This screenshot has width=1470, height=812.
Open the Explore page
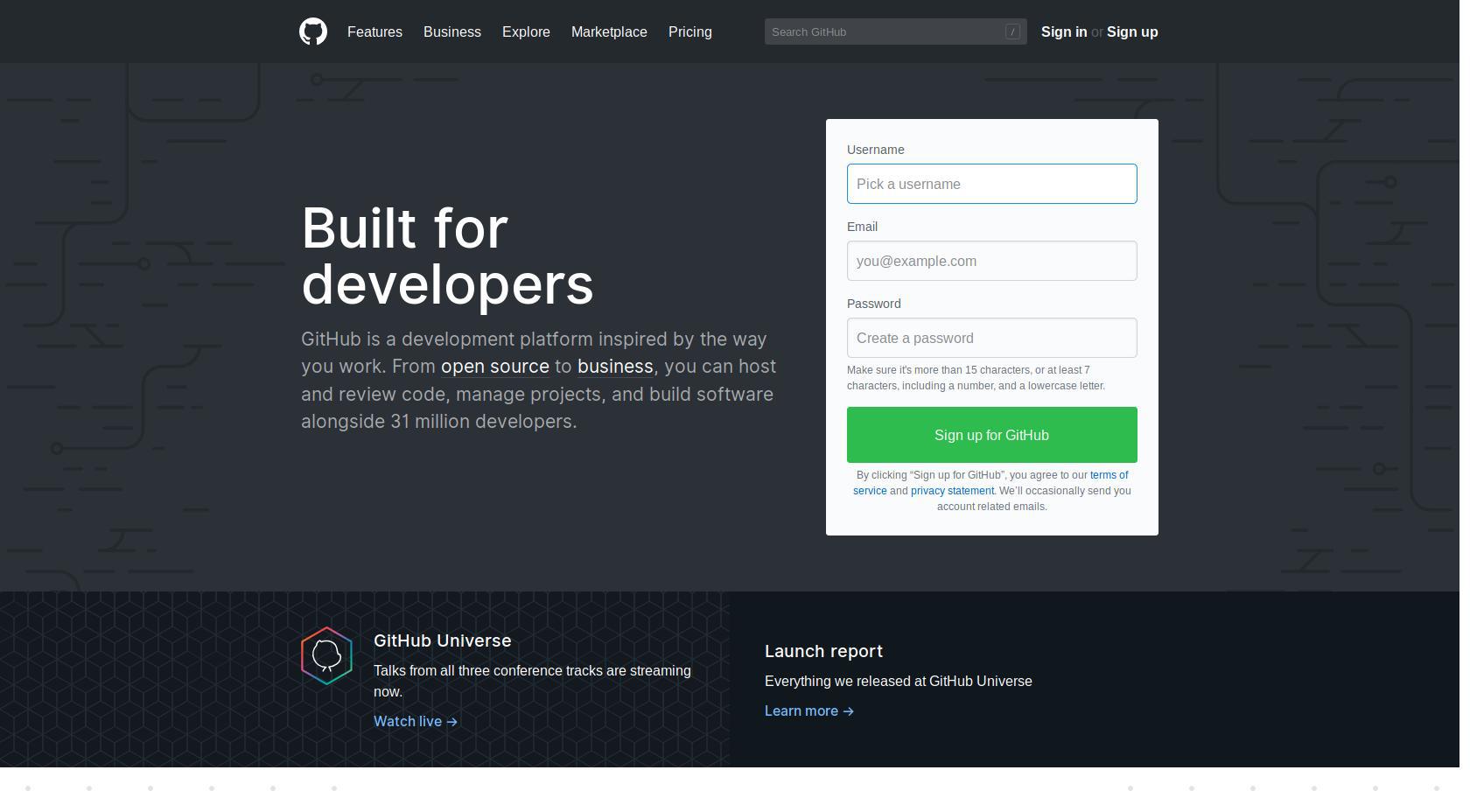pos(526,31)
